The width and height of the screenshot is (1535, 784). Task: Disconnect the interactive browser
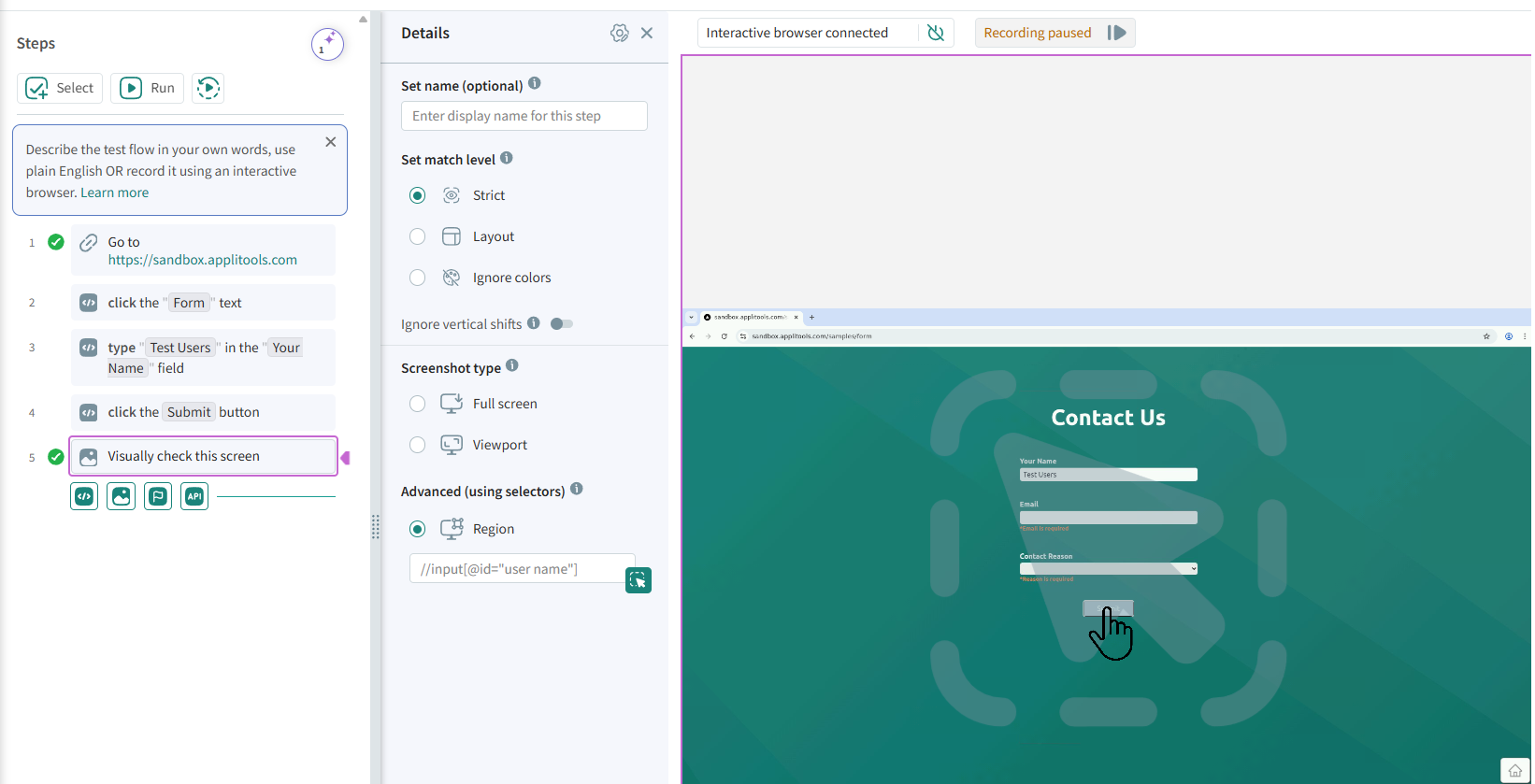[x=935, y=34]
